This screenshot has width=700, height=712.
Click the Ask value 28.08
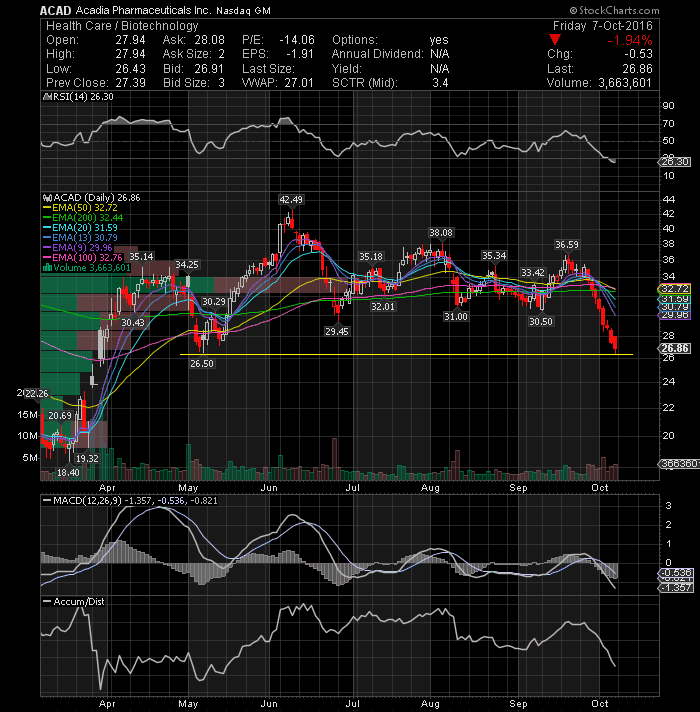(x=209, y=40)
